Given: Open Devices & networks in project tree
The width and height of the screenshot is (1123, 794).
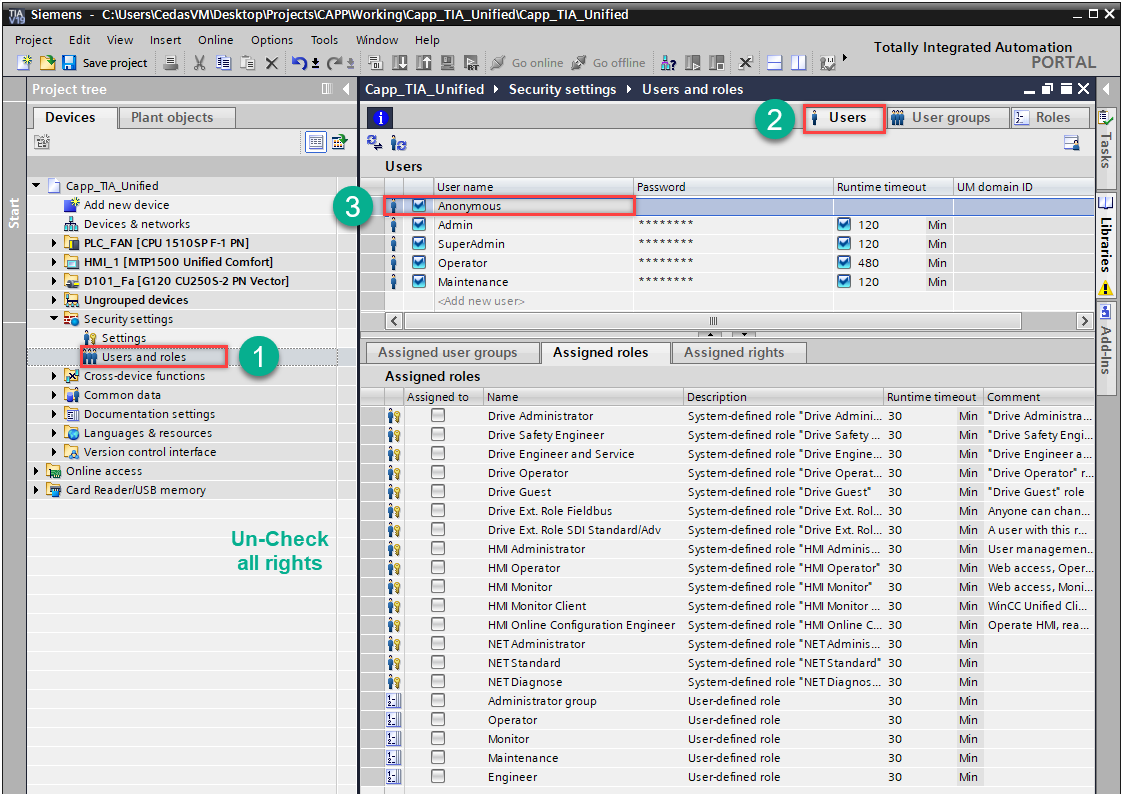Looking at the screenshot, I should (x=136, y=224).
